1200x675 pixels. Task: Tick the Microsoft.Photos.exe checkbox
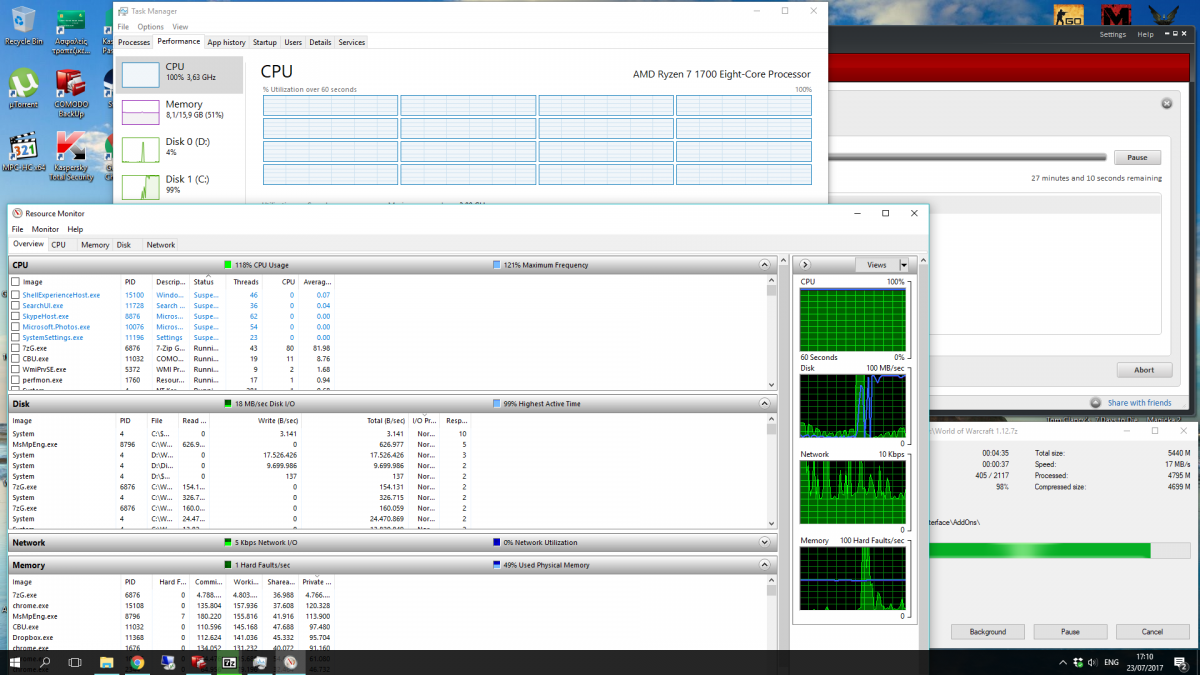pyautogui.click(x=15, y=327)
